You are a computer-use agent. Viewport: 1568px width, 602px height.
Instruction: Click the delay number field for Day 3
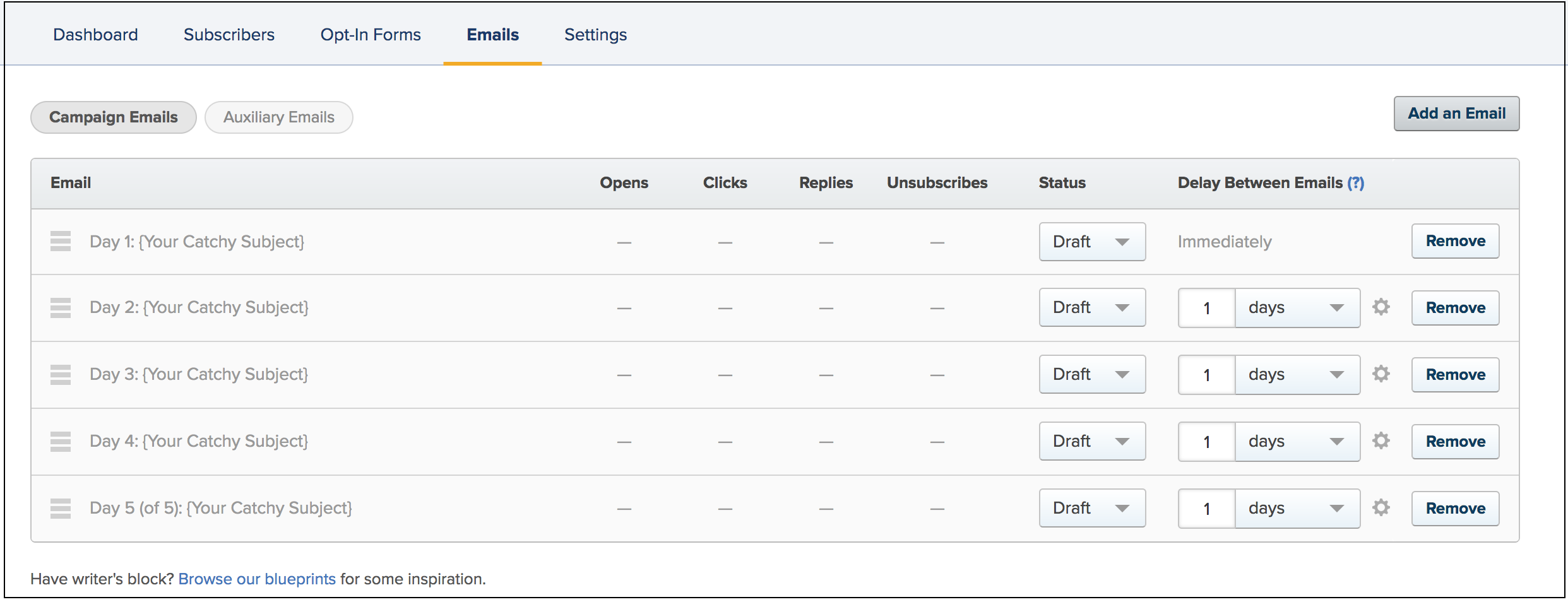tap(1206, 375)
